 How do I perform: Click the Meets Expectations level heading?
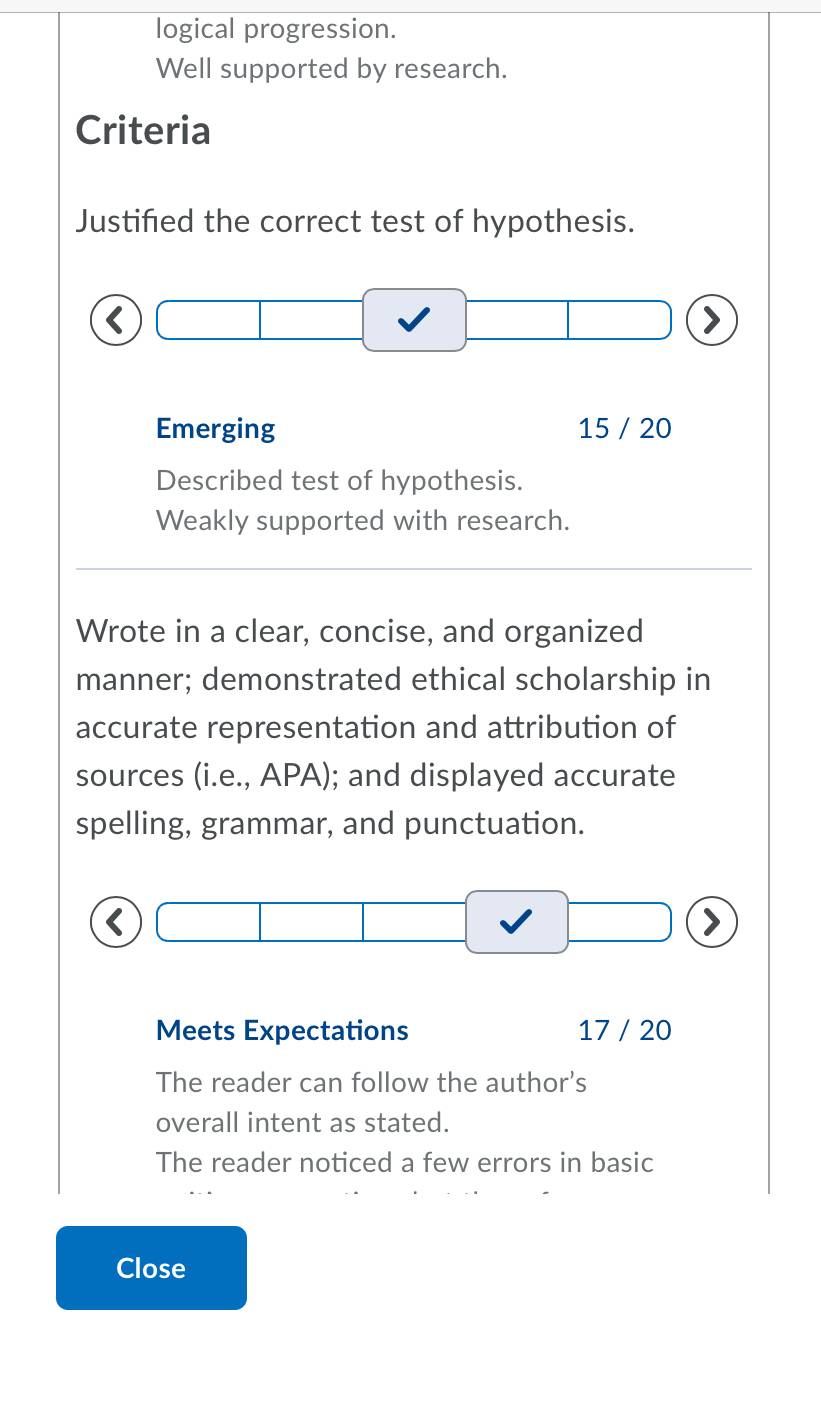282,1031
